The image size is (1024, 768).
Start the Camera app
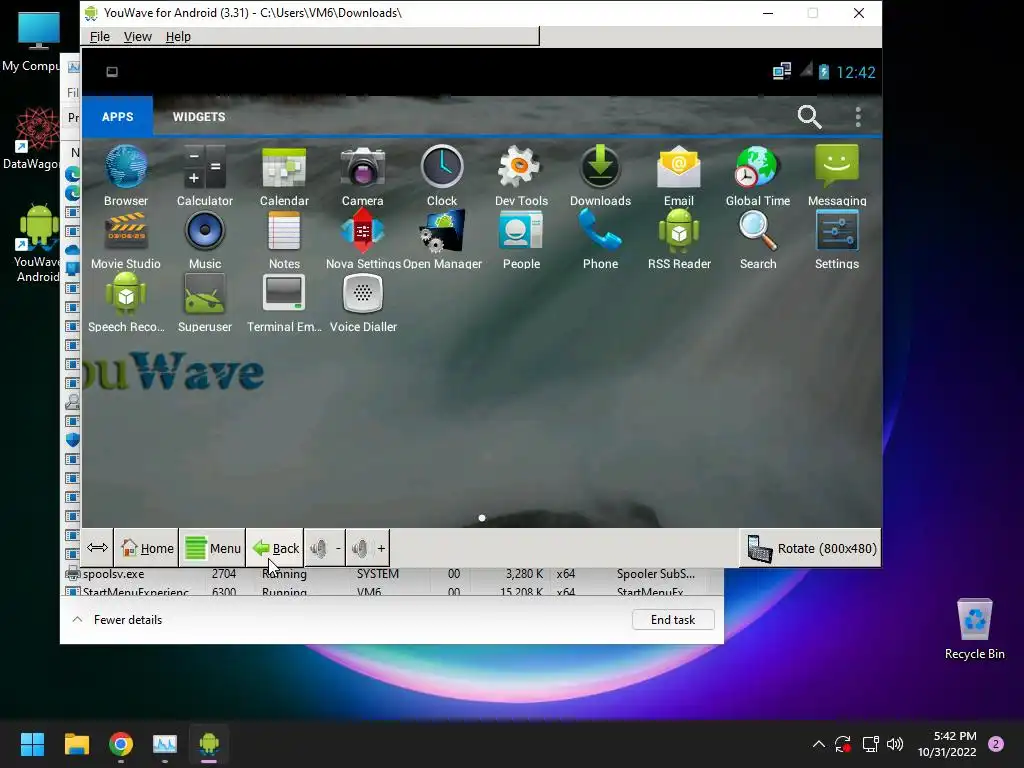[362, 175]
